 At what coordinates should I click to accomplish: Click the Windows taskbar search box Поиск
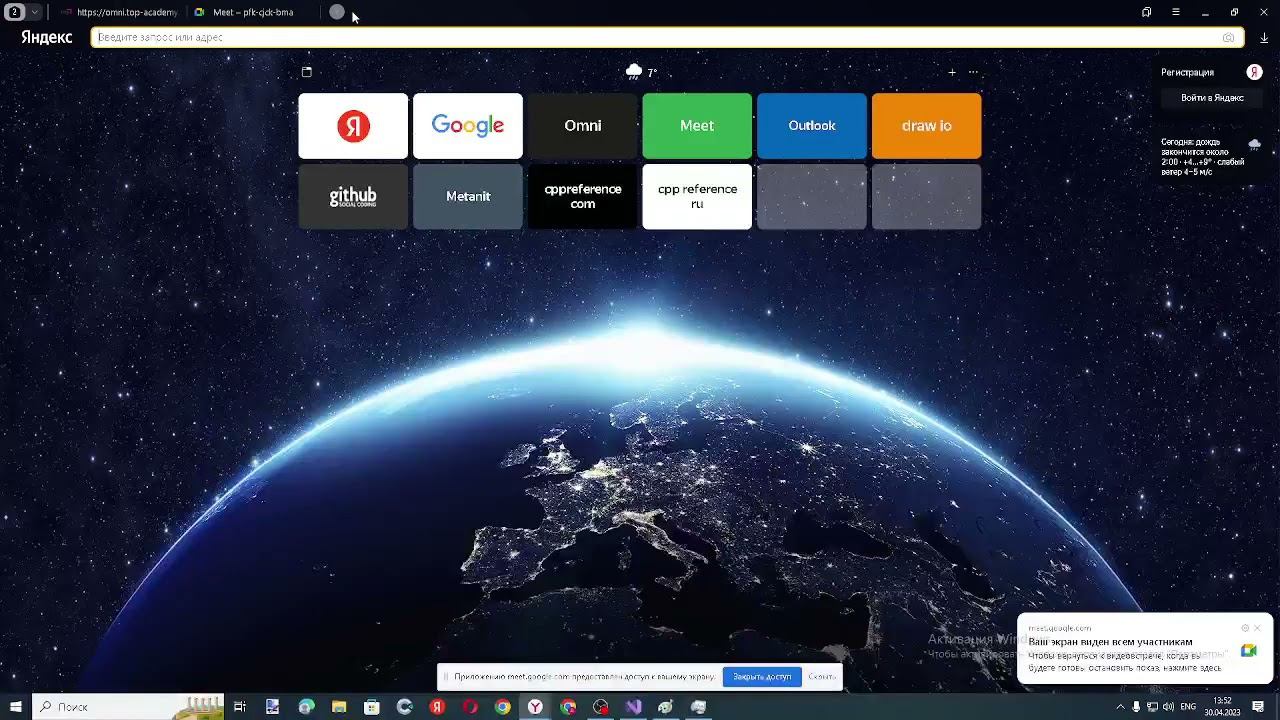tap(128, 707)
